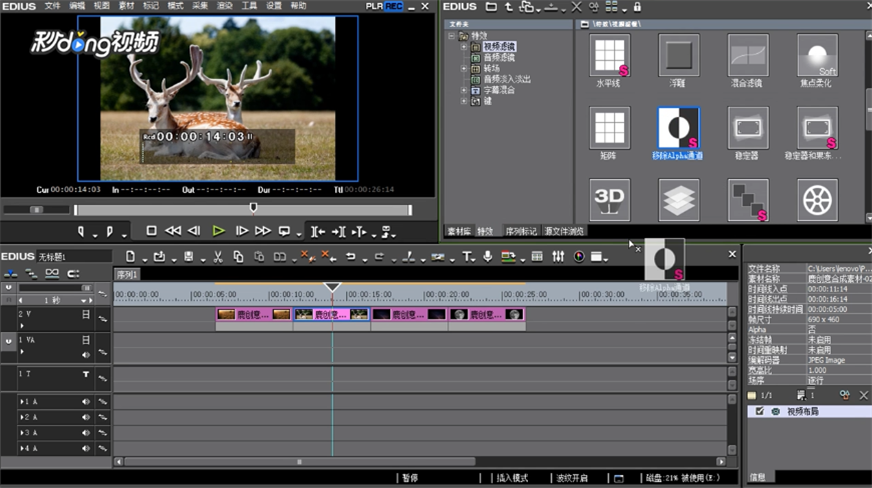Select the 焦点柔化 effect icon

click(818, 55)
